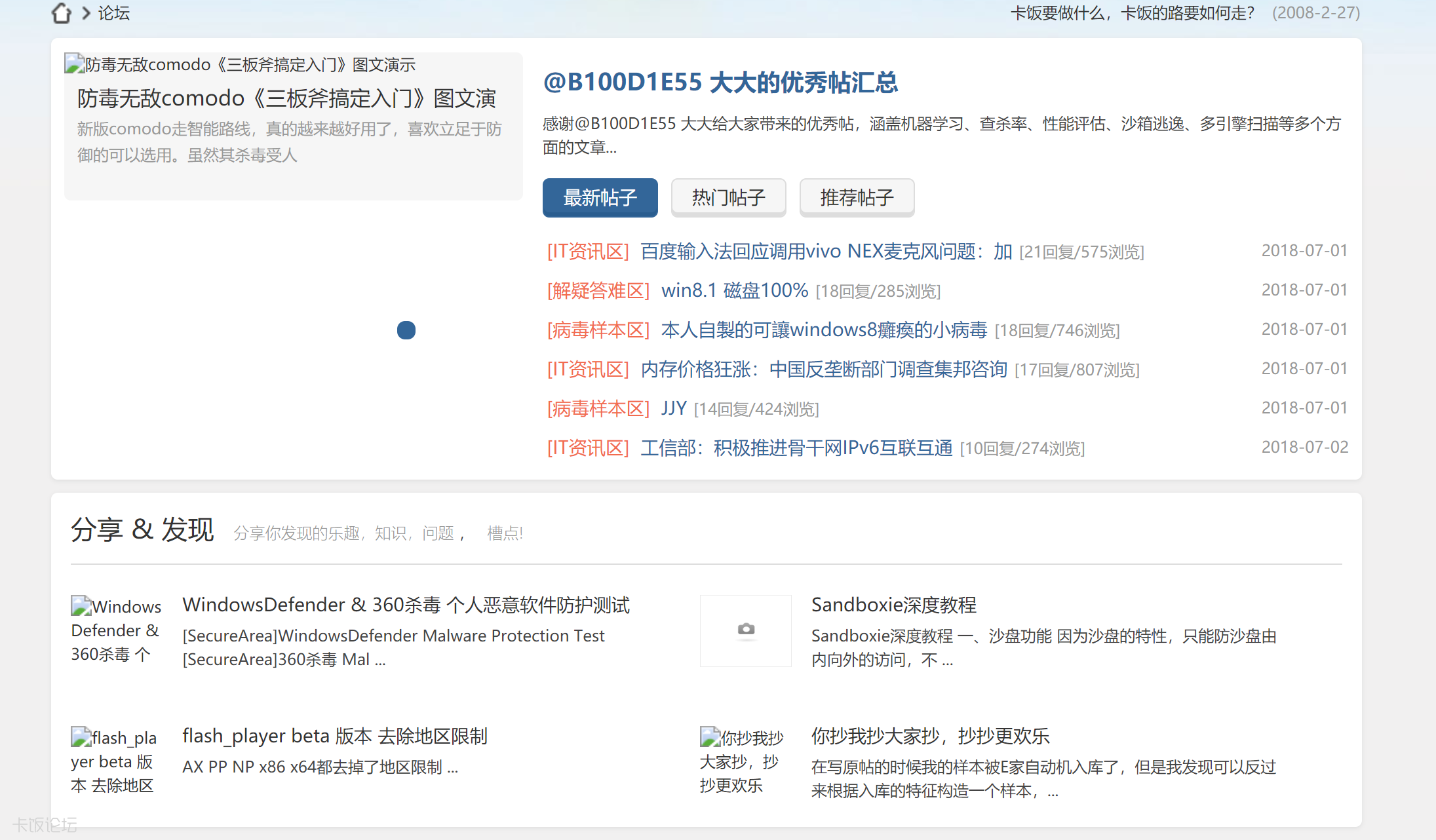The width and height of the screenshot is (1436, 840).
Task: Switch to 热门帖子 tab
Action: point(729,197)
